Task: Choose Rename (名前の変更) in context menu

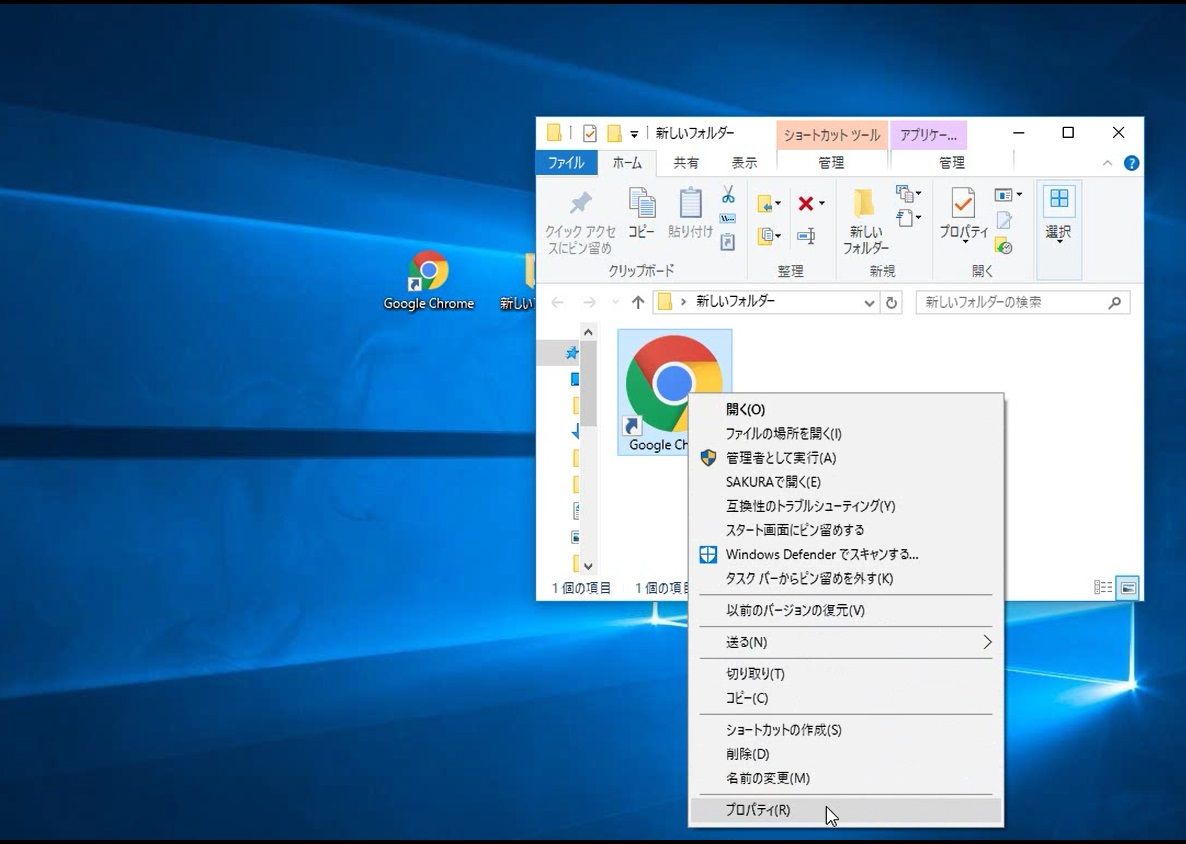Action: pyautogui.click(x=847, y=778)
